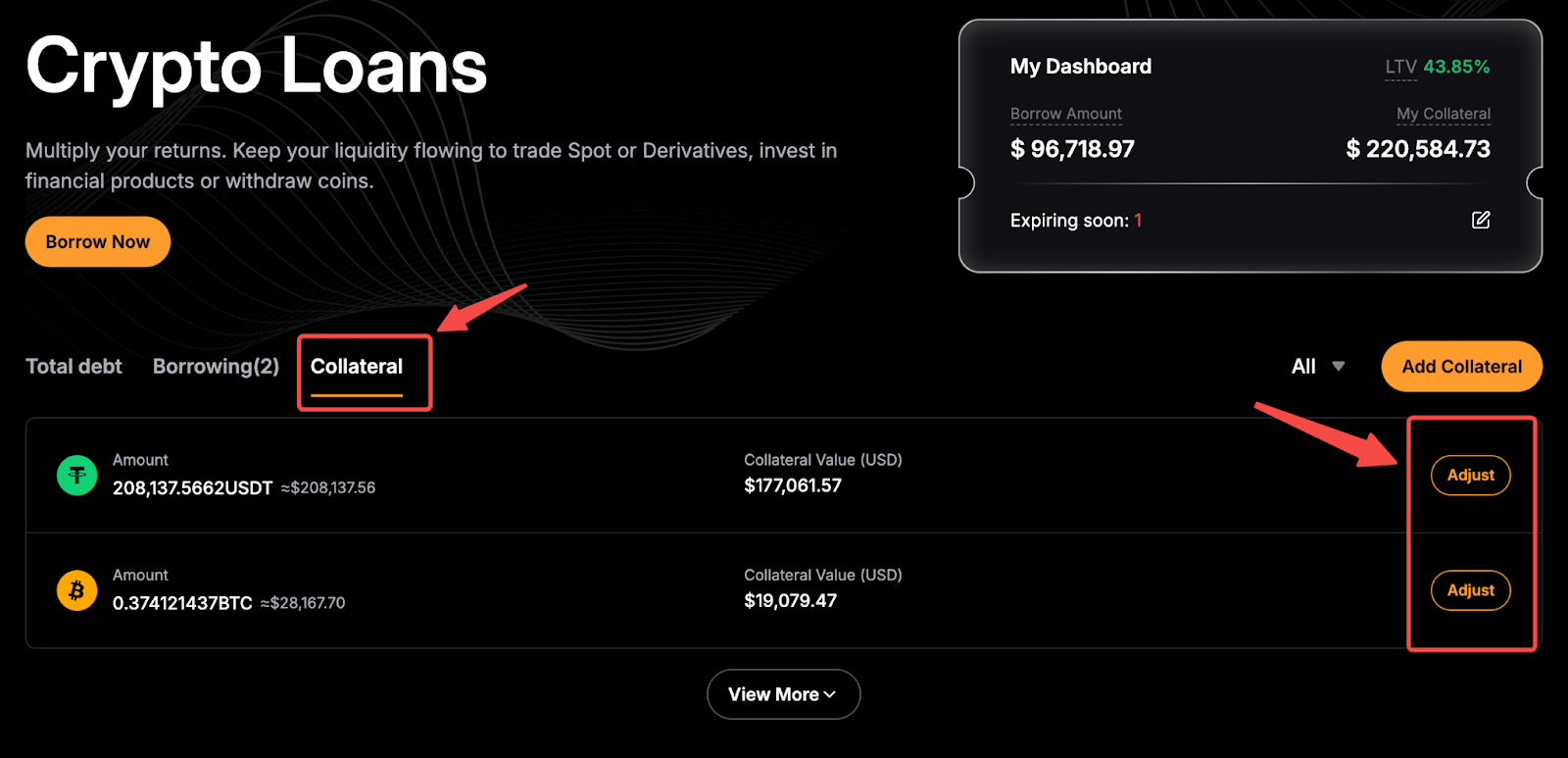The image size is (1568, 758).
Task: Click the green USDT Tether coin icon
Action: pyautogui.click(x=76, y=476)
